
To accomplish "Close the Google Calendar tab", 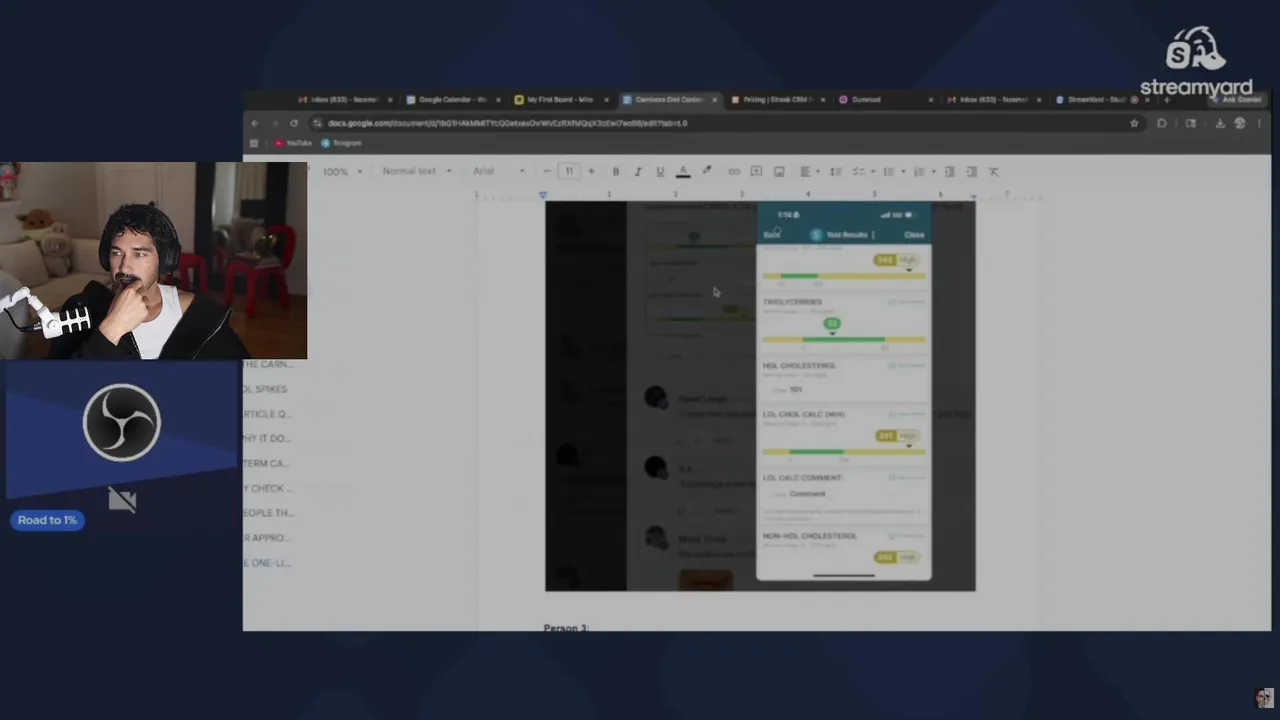I will point(498,100).
